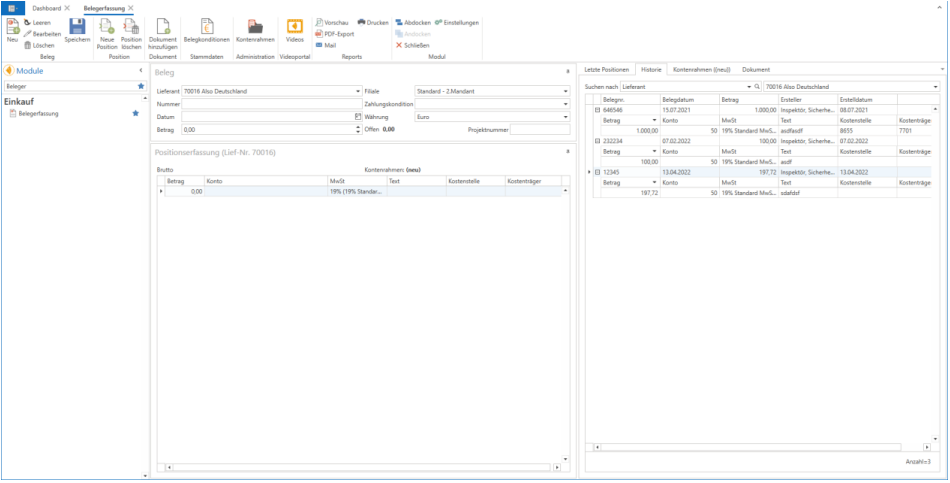Open the Videos portal icon
The image size is (950, 483).
click(x=294, y=27)
